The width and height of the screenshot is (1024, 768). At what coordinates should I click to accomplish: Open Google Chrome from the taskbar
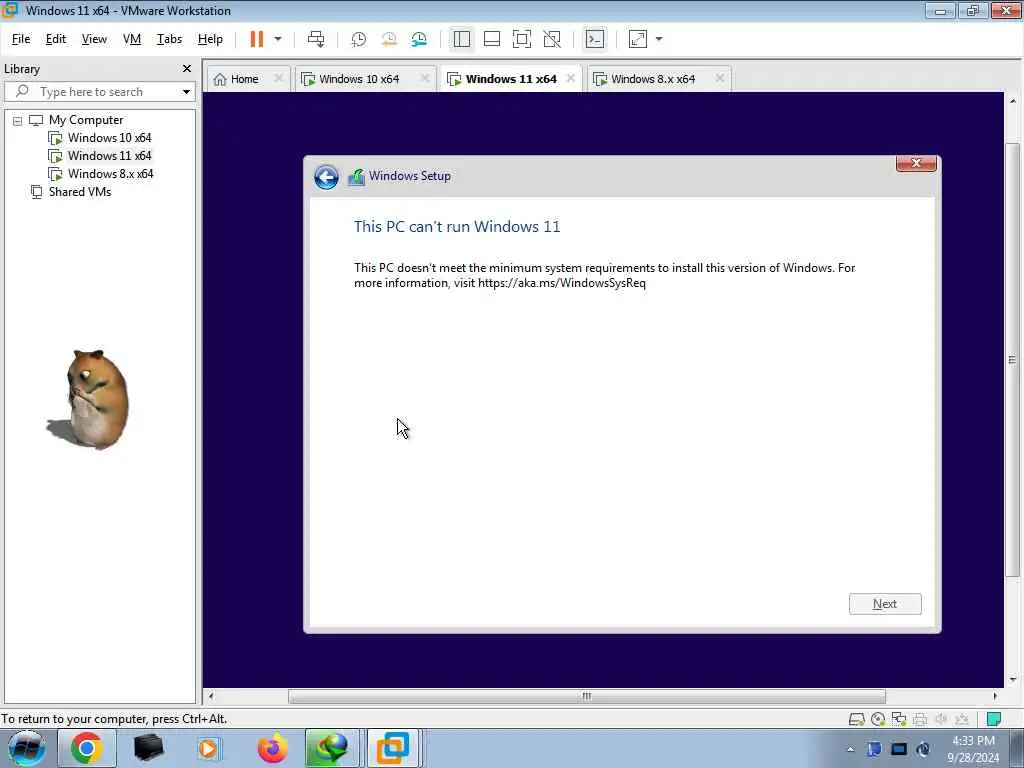pos(86,748)
